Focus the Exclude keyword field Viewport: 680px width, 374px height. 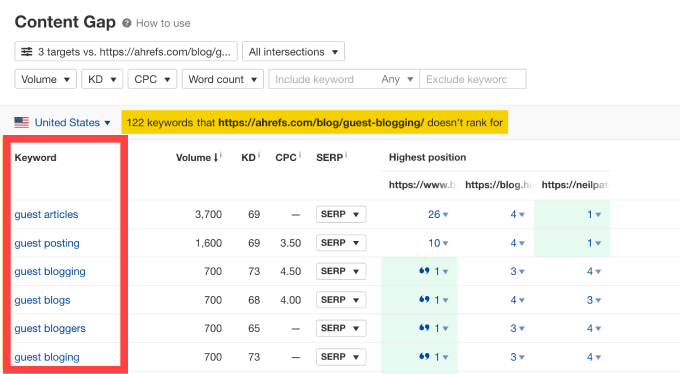coord(473,79)
